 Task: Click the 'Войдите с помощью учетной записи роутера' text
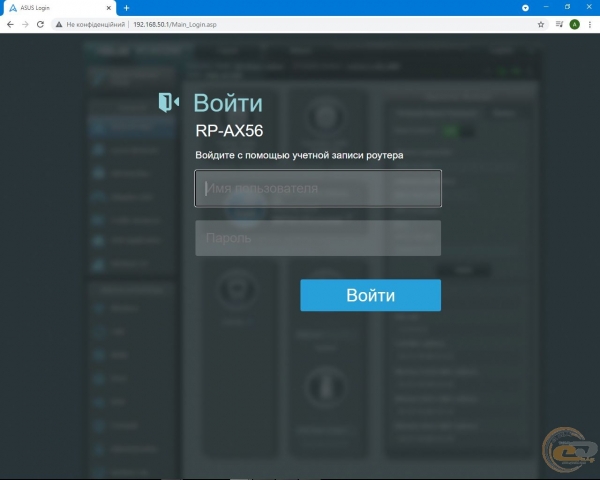pos(299,155)
